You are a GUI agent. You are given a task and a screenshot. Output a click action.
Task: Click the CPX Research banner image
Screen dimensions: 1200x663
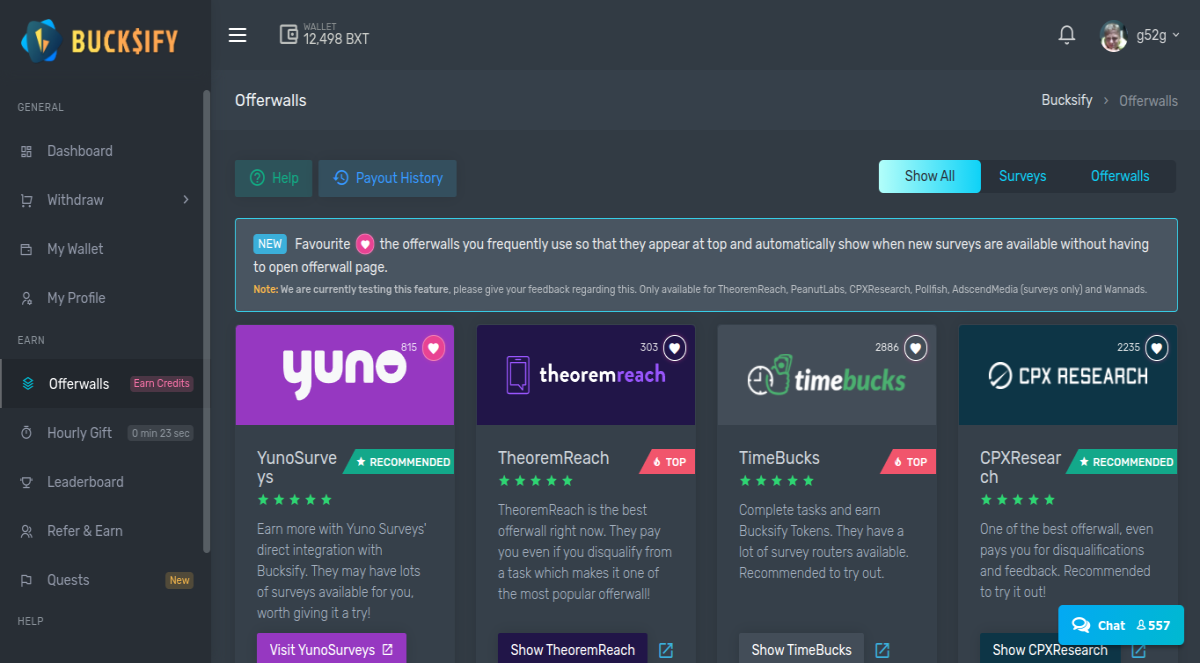click(1068, 375)
